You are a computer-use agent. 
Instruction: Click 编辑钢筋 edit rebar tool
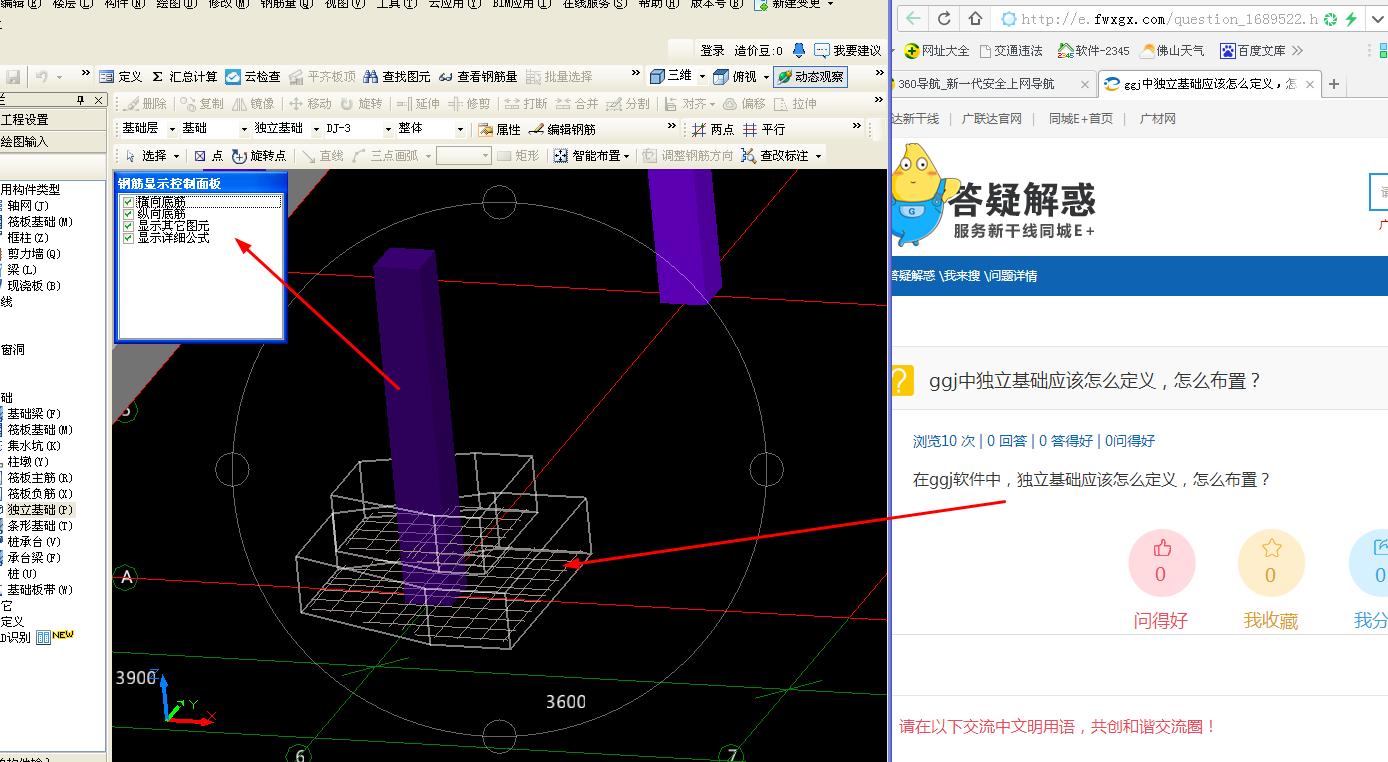pos(562,129)
